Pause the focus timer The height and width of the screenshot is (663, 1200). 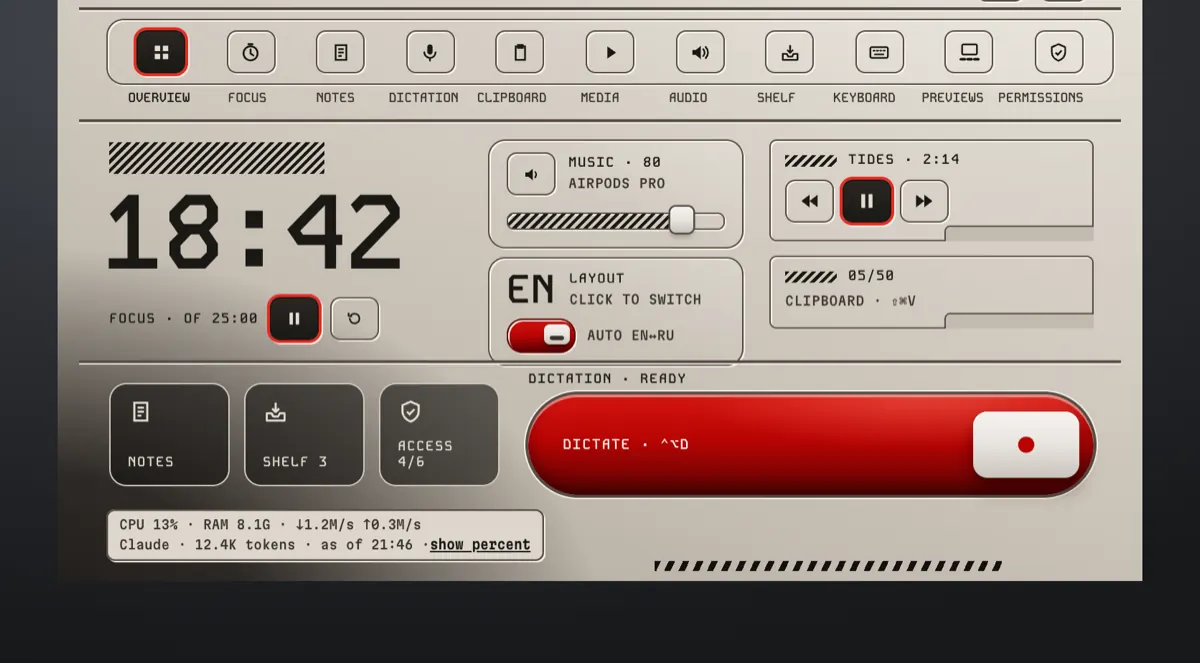click(294, 319)
